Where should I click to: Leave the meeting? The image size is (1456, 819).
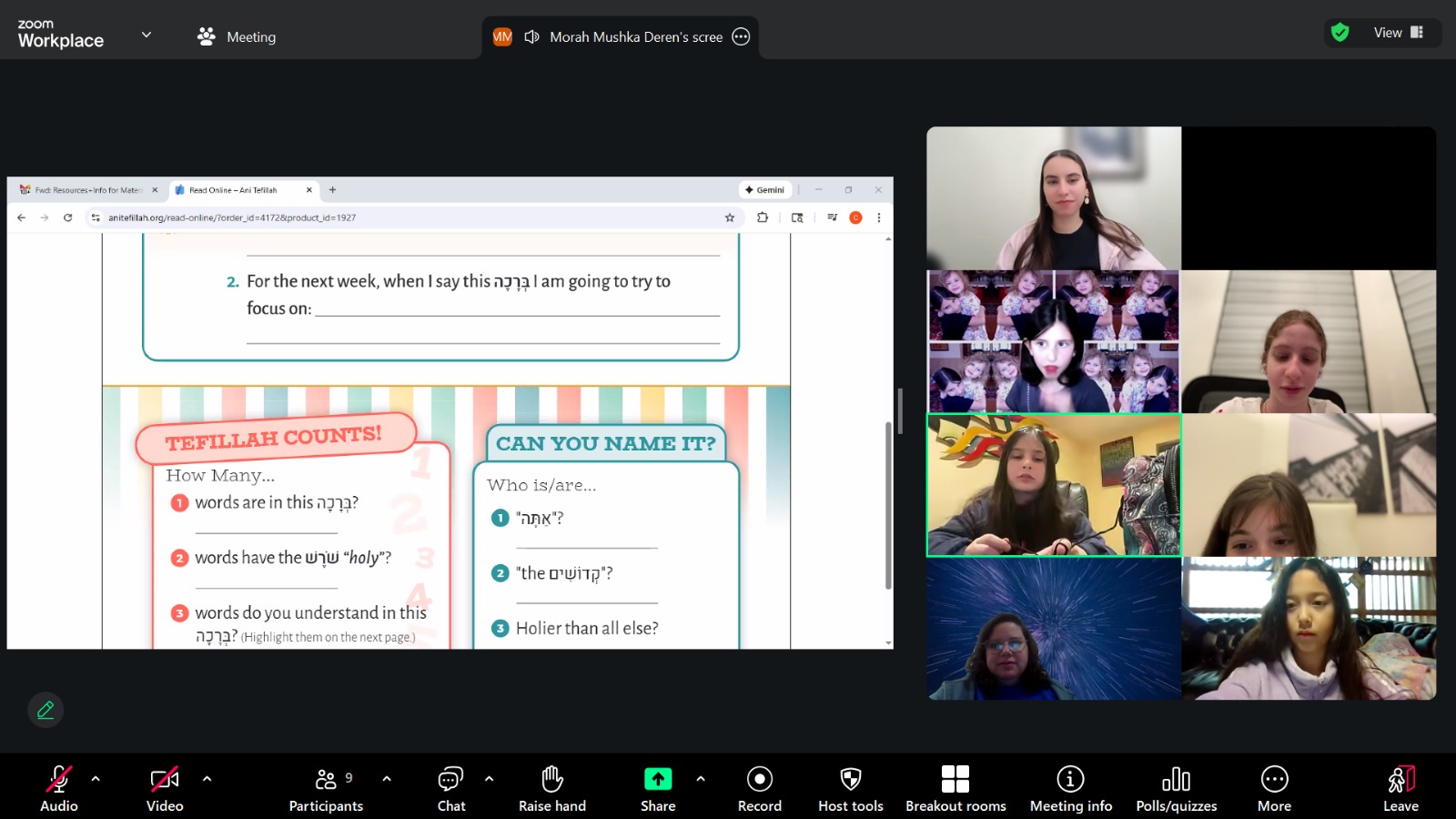pos(1400,788)
